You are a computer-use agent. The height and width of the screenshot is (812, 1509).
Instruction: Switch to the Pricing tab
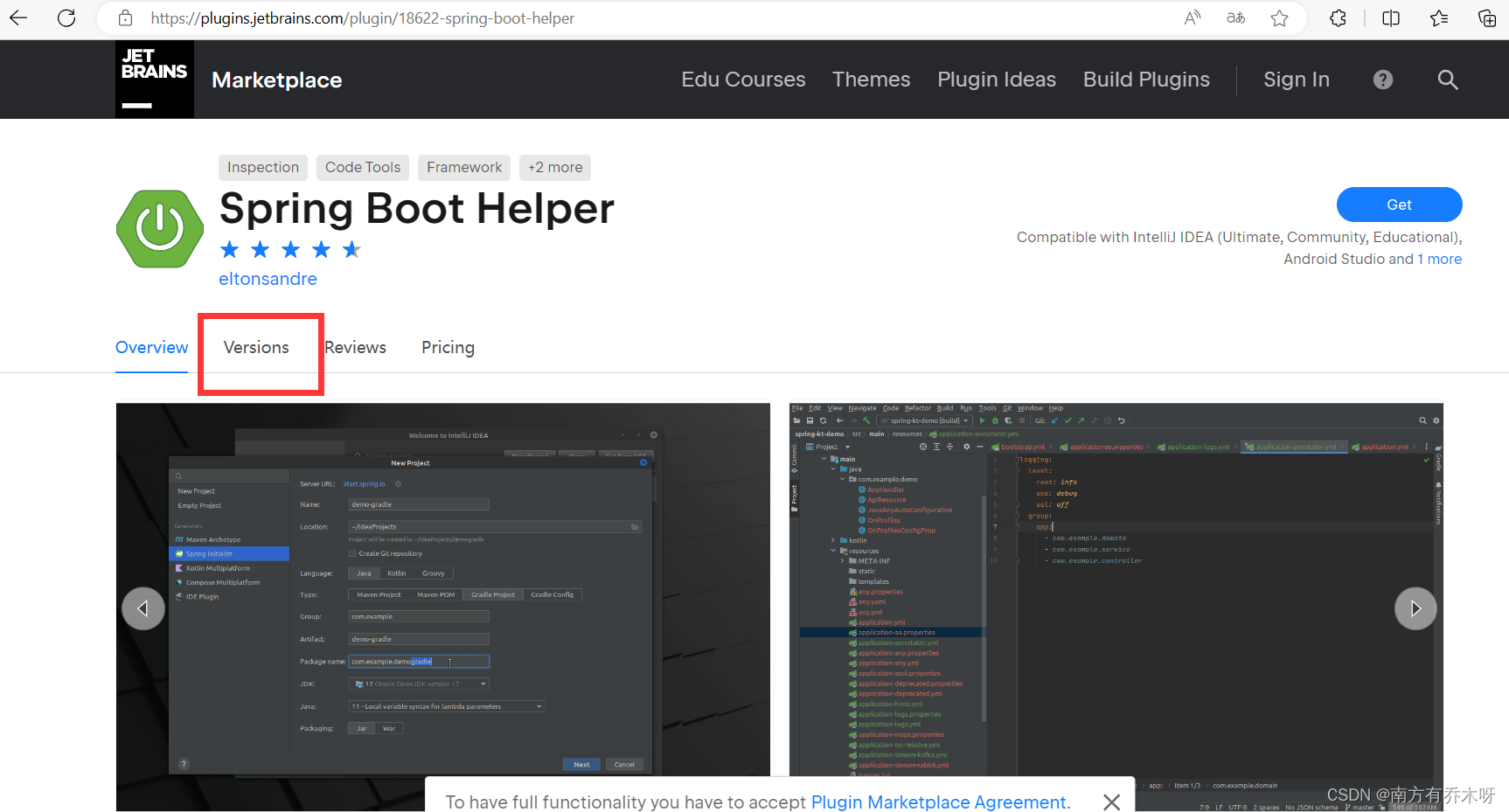pos(448,347)
